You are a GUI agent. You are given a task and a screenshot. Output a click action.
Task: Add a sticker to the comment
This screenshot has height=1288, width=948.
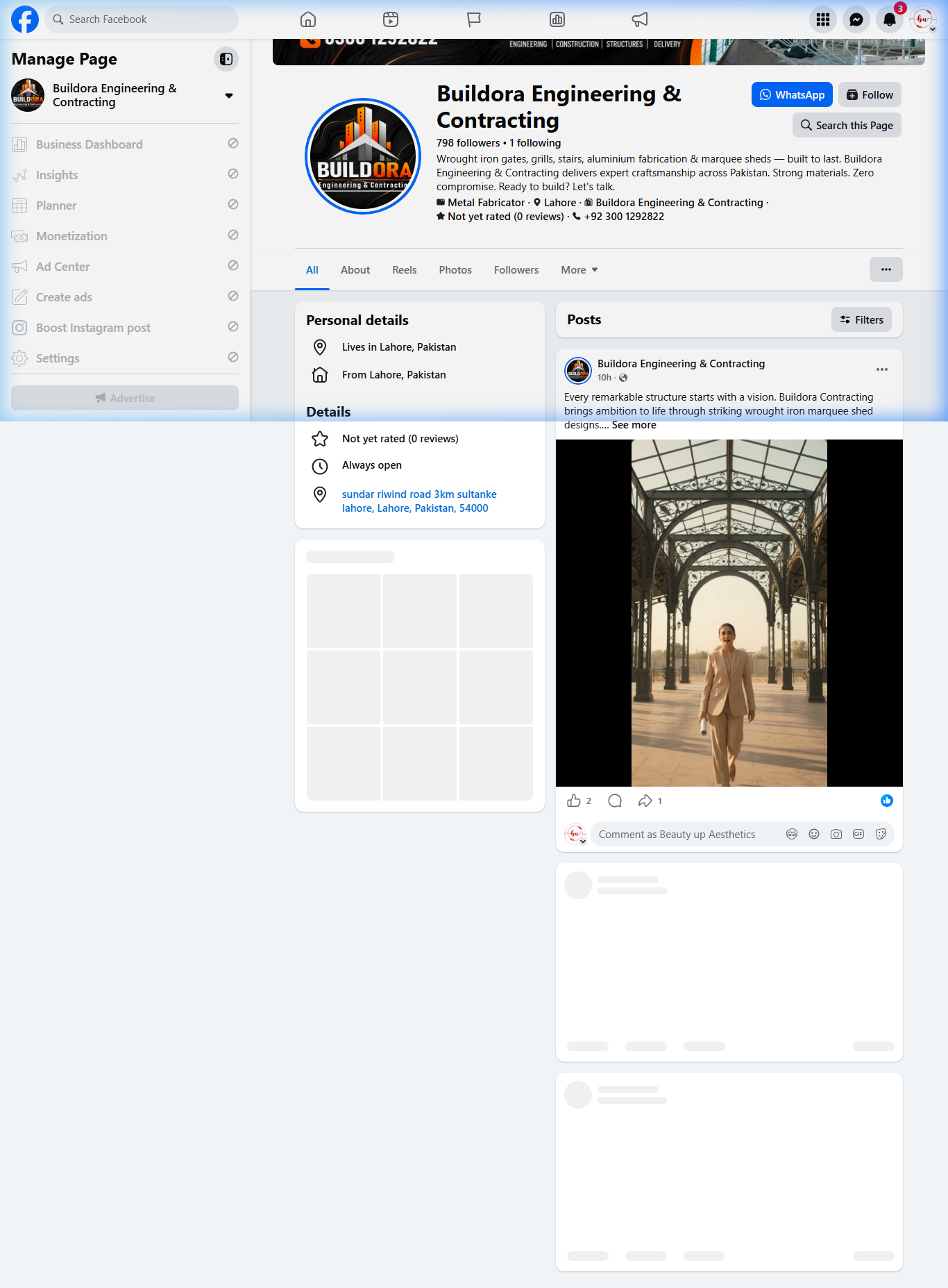click(x=881, y=834)
